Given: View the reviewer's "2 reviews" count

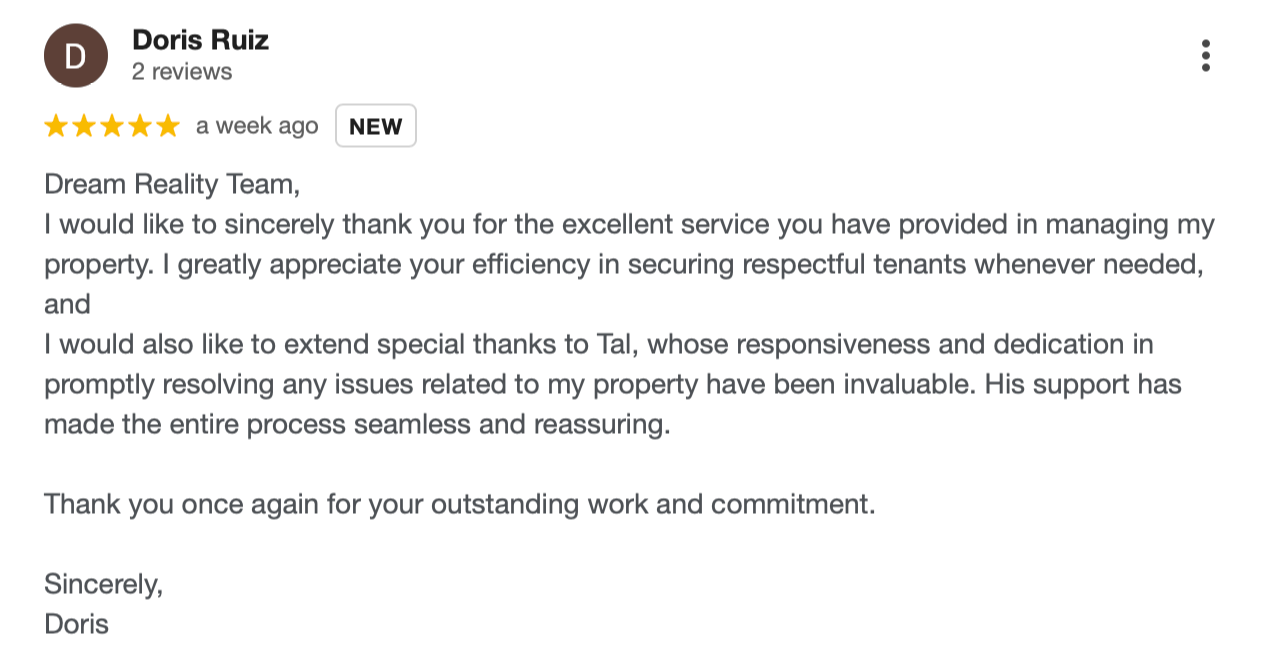Looking at the screenshot, I should (x=182, y=72).
